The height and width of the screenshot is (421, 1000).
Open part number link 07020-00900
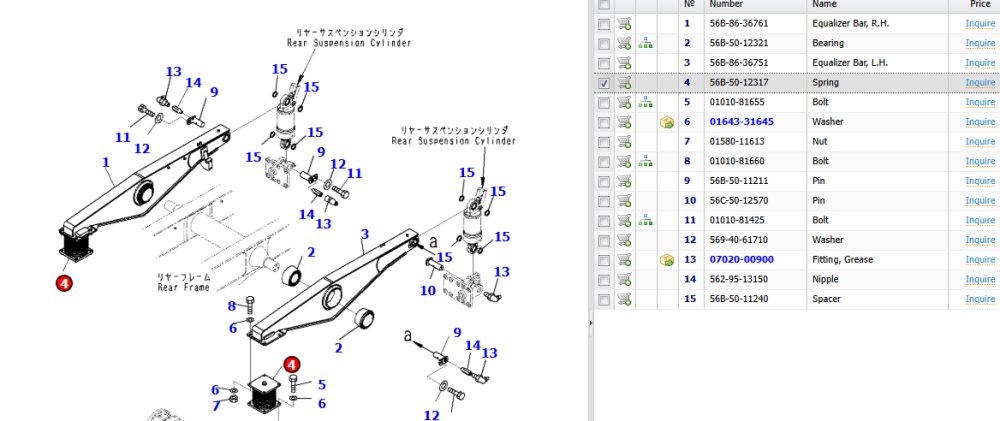coord(742,260)
